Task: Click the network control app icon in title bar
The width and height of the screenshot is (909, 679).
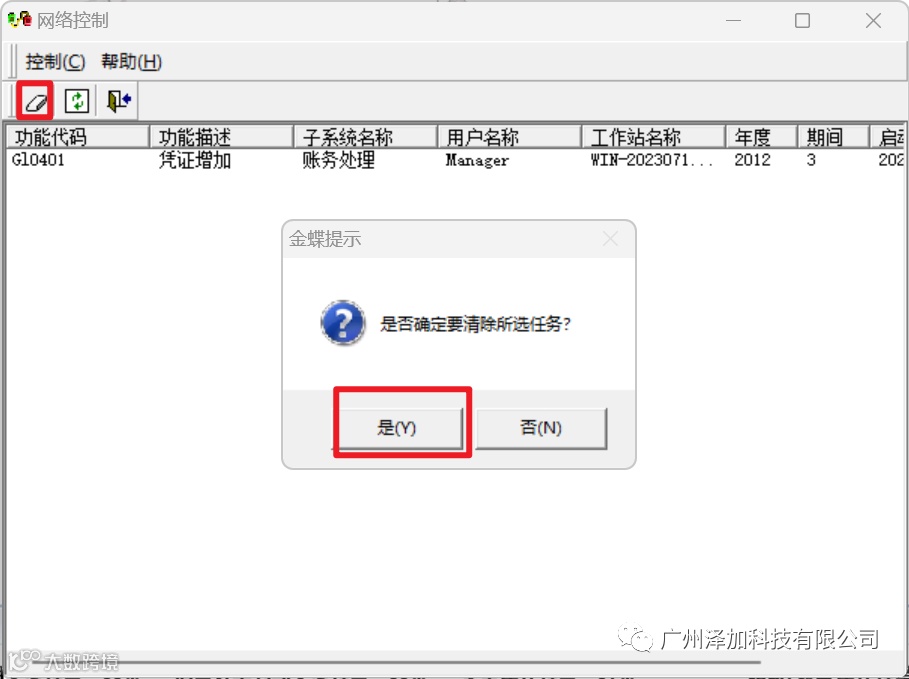Action: pos(20,20)
